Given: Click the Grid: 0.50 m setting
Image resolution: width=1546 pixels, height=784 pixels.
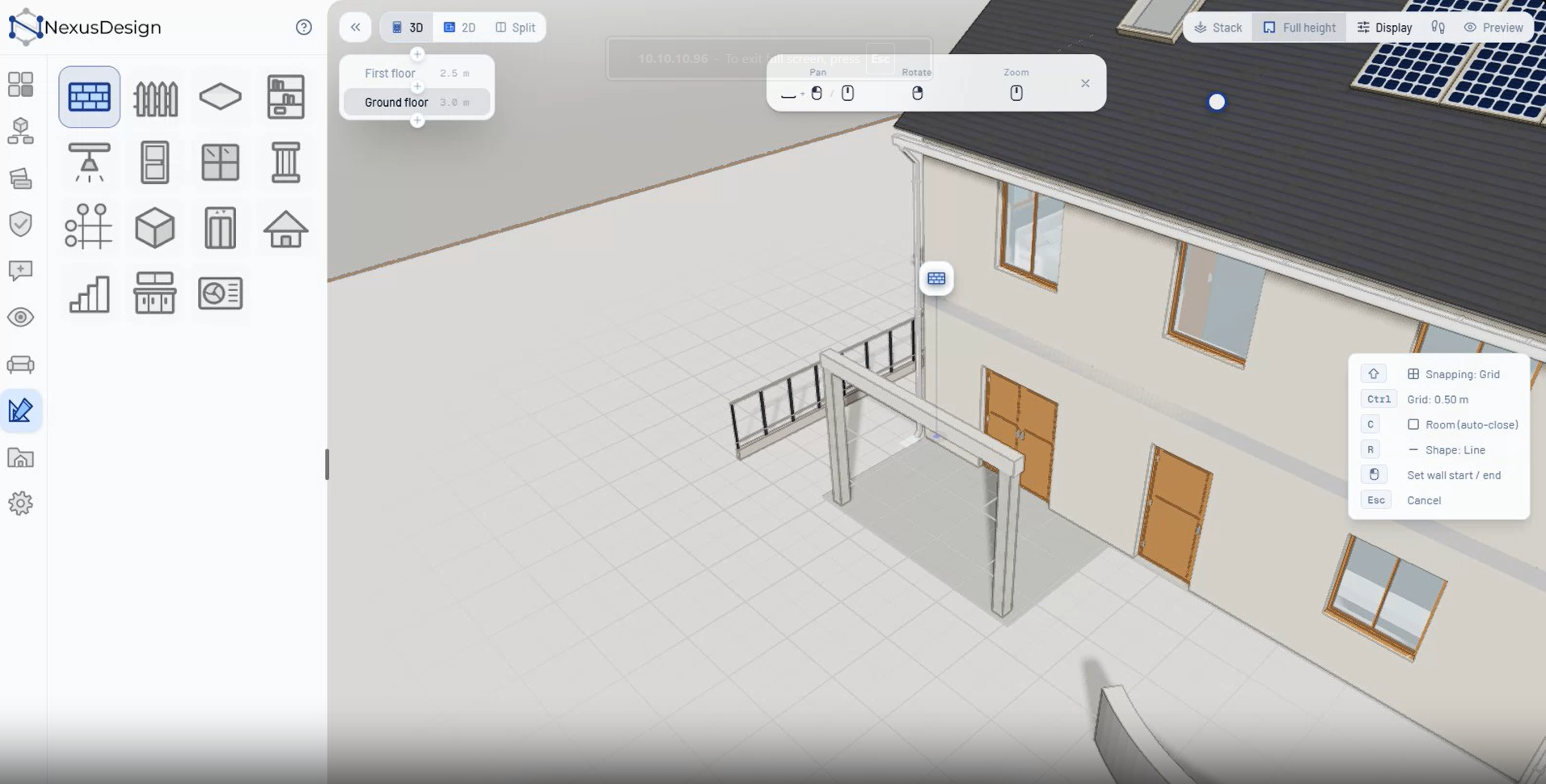Looking at the screenshot, I should 1438,399.
